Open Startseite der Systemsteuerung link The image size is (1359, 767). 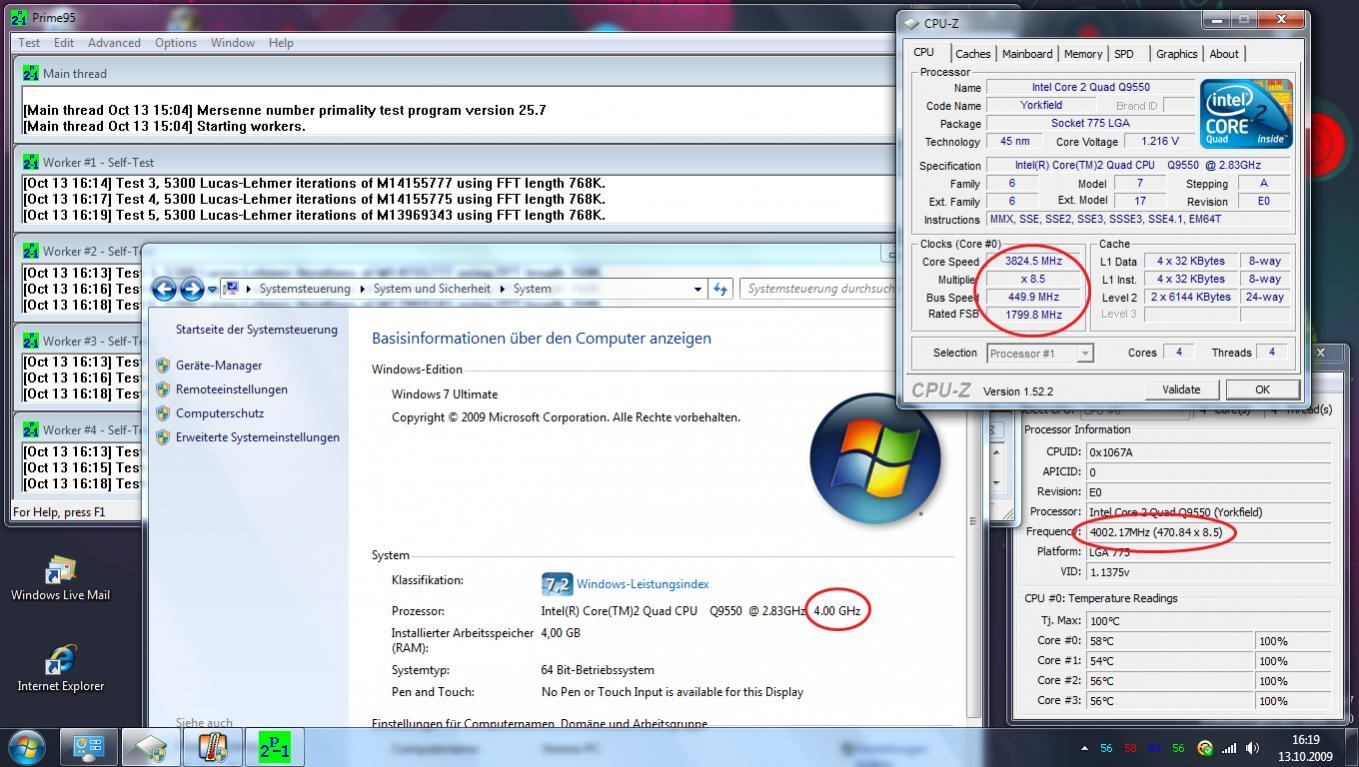(x=257, y=330)
